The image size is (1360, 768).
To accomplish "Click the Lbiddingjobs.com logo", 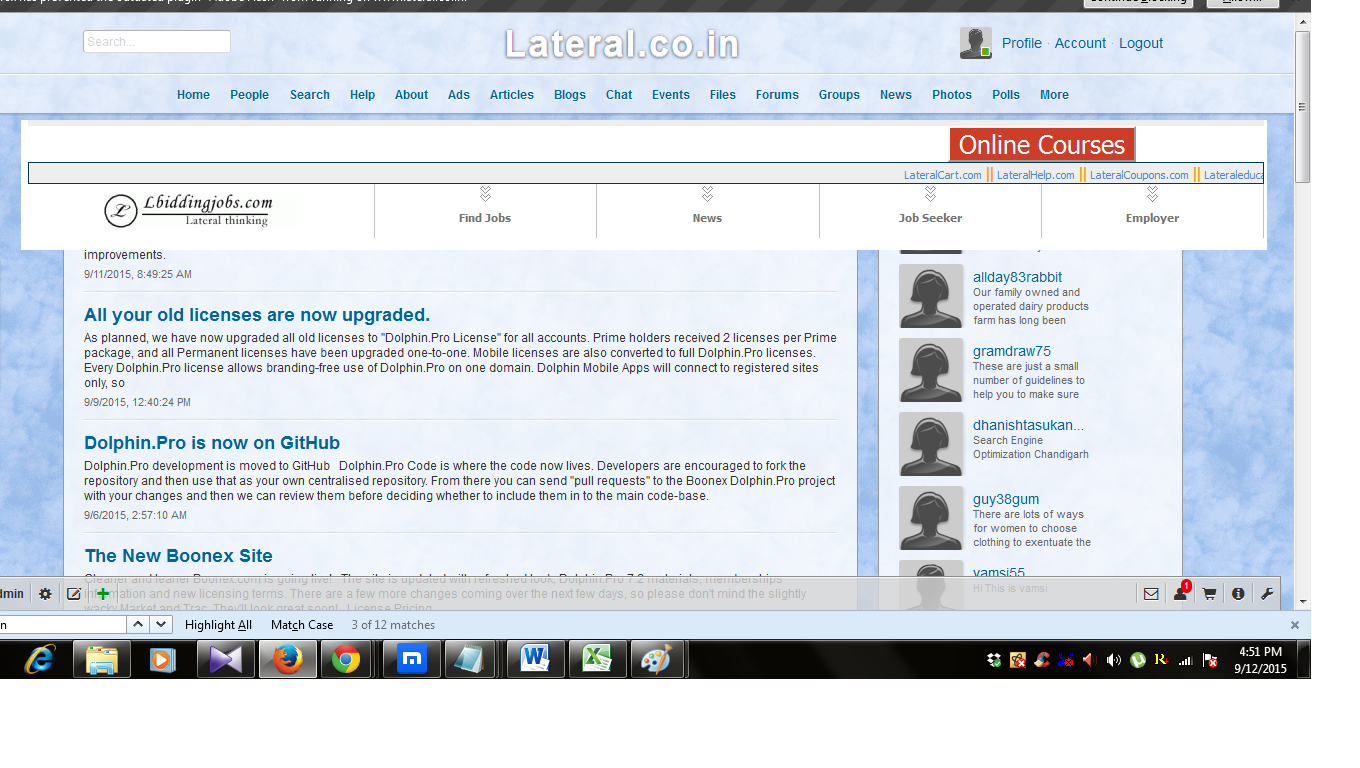I will click(189, 210).
